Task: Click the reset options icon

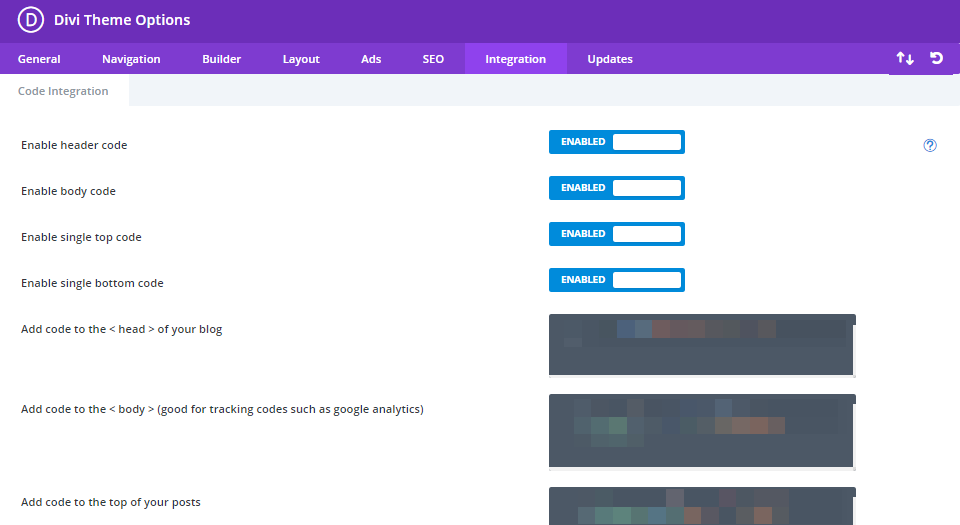Action: [936, 58]
